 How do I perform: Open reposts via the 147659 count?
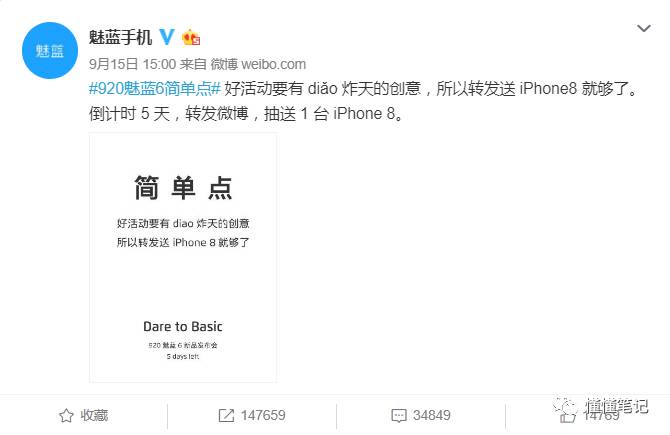(263, 415)
